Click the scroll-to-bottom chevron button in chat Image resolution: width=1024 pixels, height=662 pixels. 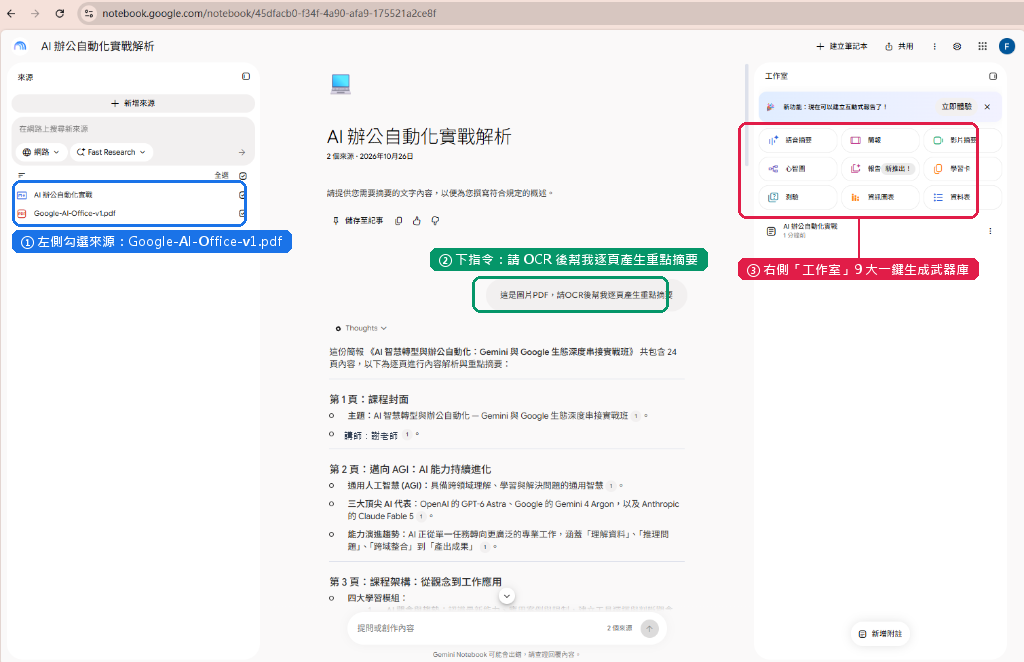pos(506,595)
